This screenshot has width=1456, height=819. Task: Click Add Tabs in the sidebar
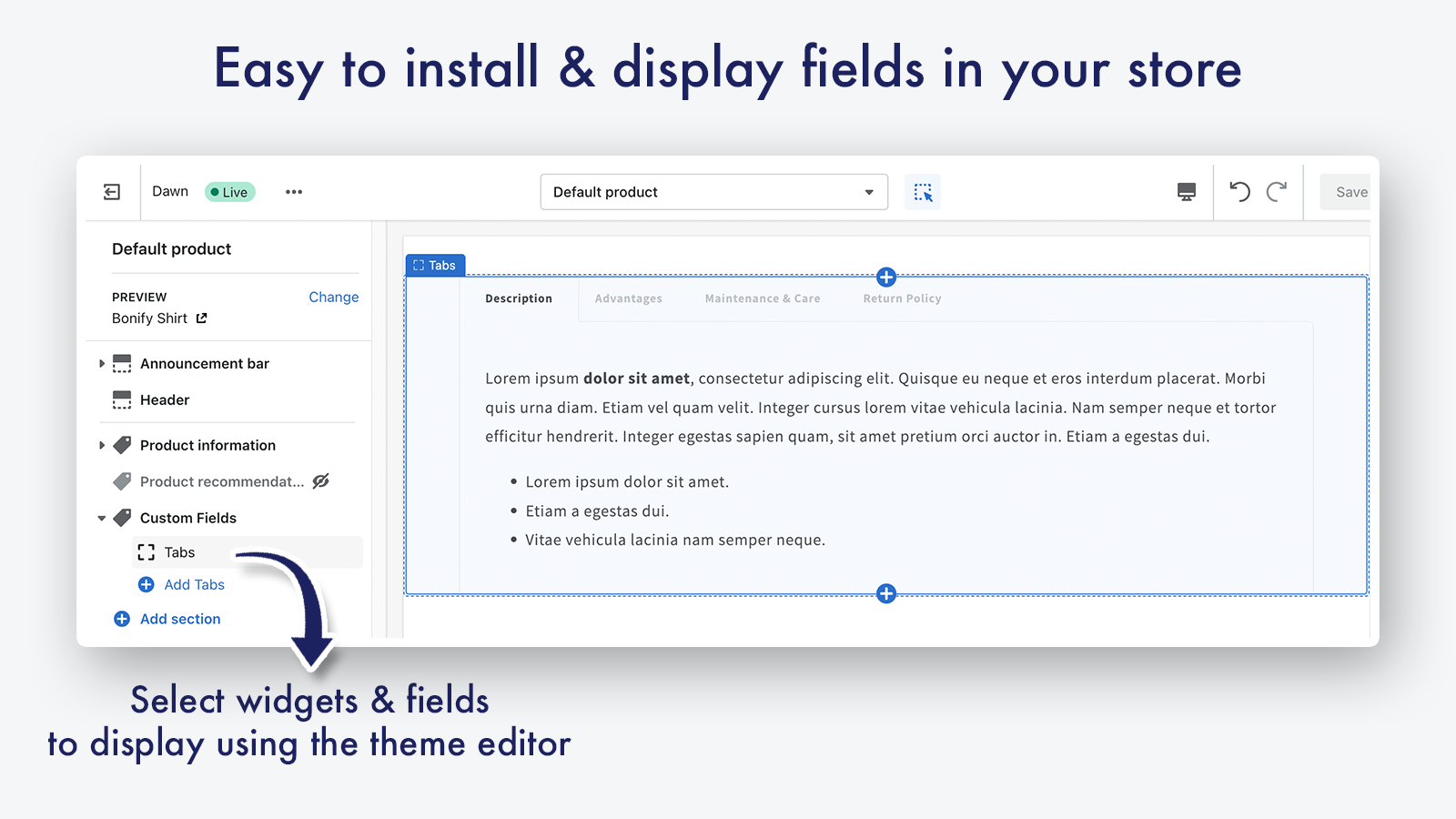pos(193,584)
